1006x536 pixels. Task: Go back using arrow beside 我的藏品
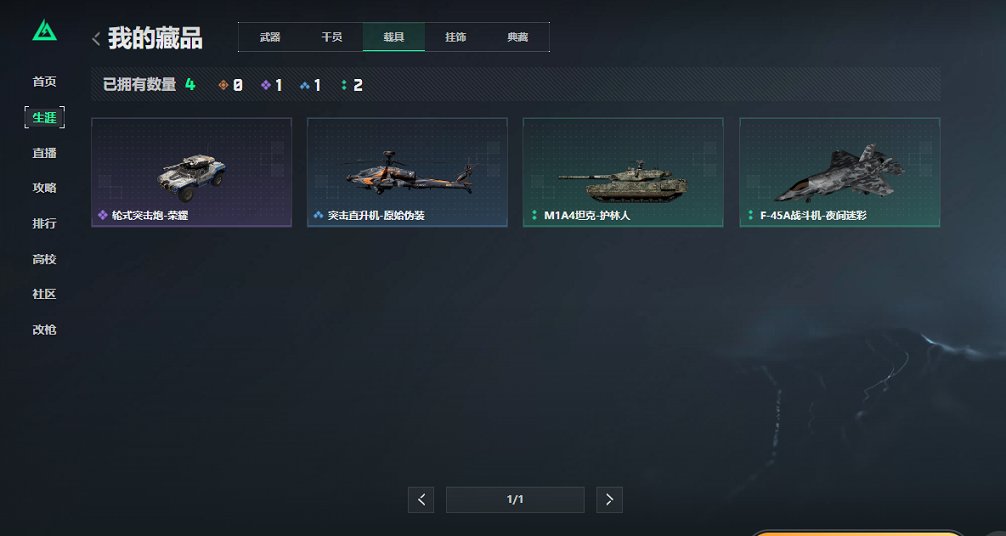pyautogui.click(x=96, y=39)
